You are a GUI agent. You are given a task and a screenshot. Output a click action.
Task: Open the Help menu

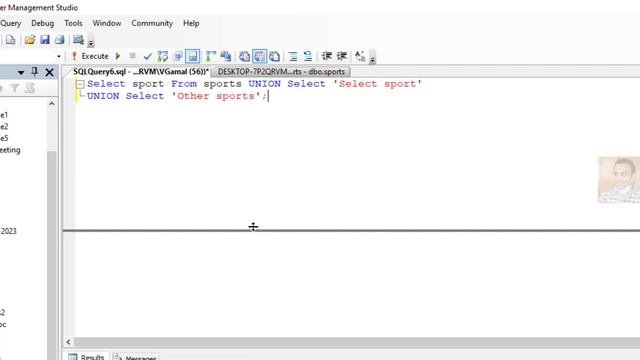pyautogui.click(x=191, y=24)
